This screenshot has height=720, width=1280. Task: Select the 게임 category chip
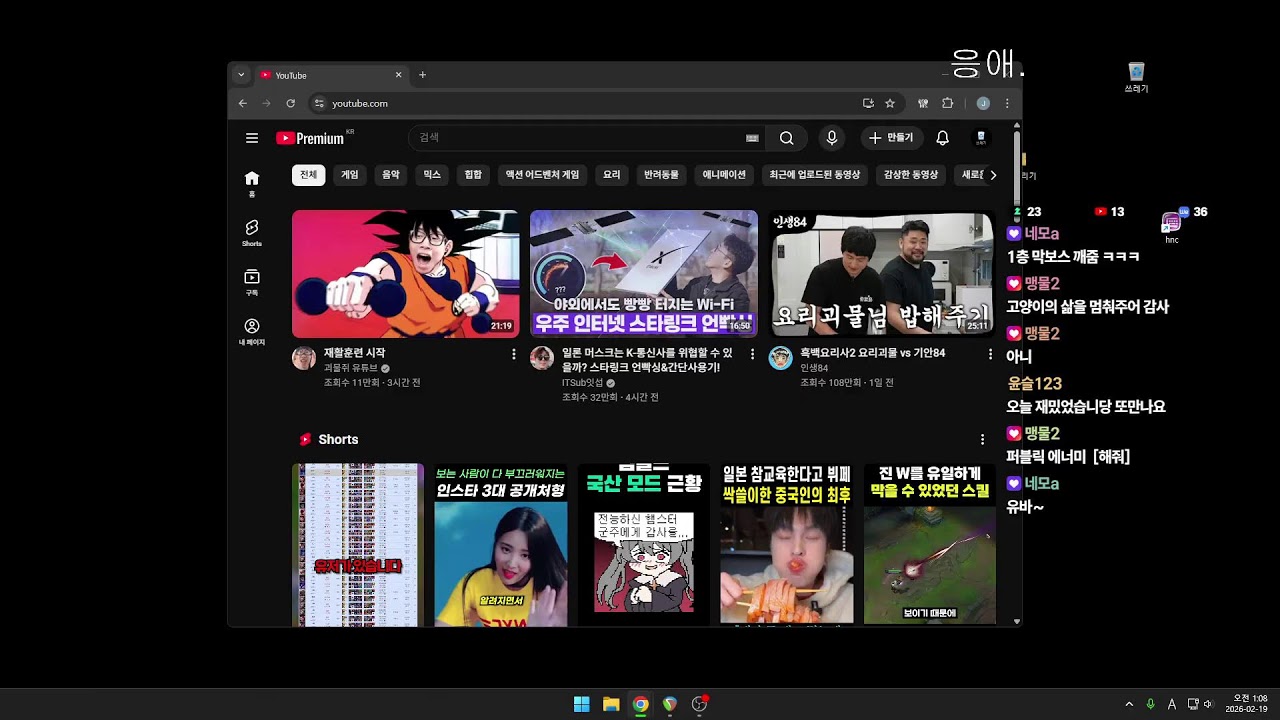tap(350, 175)
